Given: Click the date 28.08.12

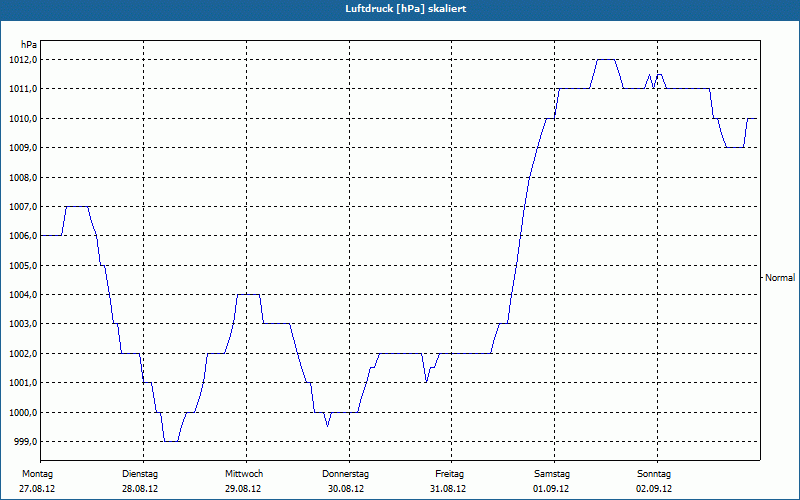Looking at the screenshot, I should click(x=140, y=489).
